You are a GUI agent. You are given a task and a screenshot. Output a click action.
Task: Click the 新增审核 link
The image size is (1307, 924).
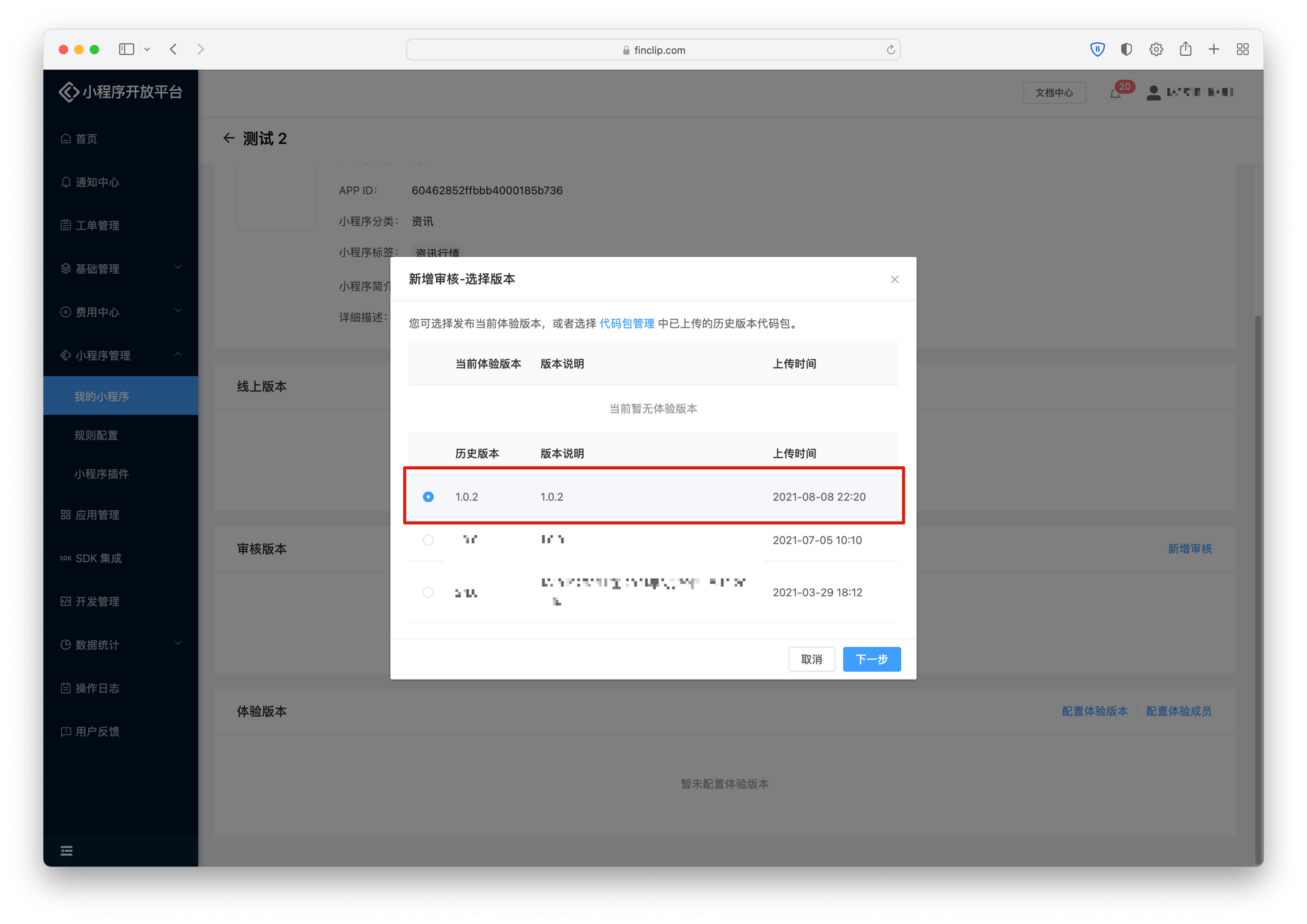point(1189,549)
